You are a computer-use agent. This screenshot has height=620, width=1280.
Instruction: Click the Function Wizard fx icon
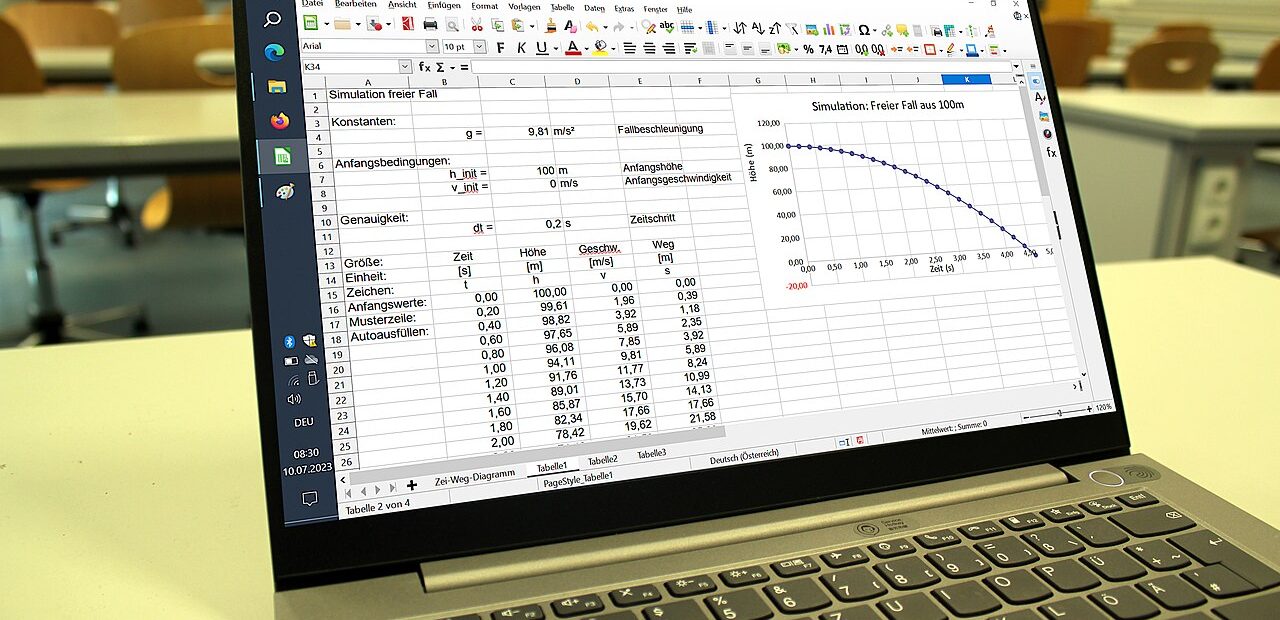(x=425, y=67)
